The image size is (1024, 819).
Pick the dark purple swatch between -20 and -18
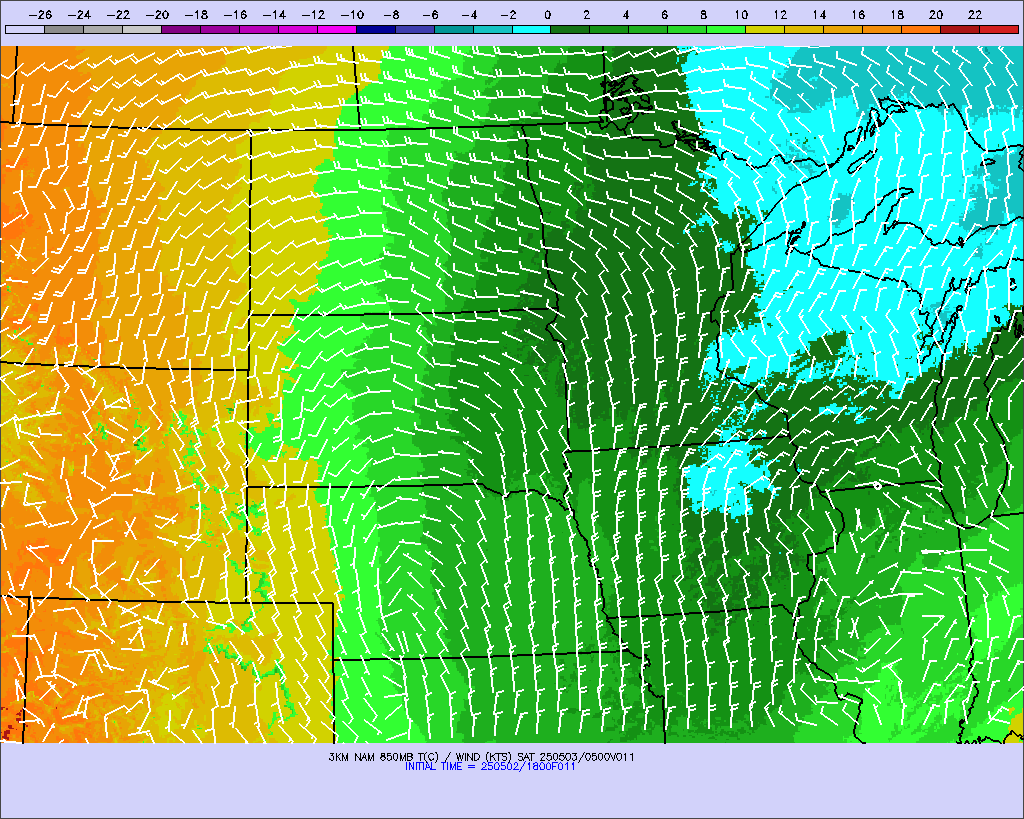click(x=181, y=29)
